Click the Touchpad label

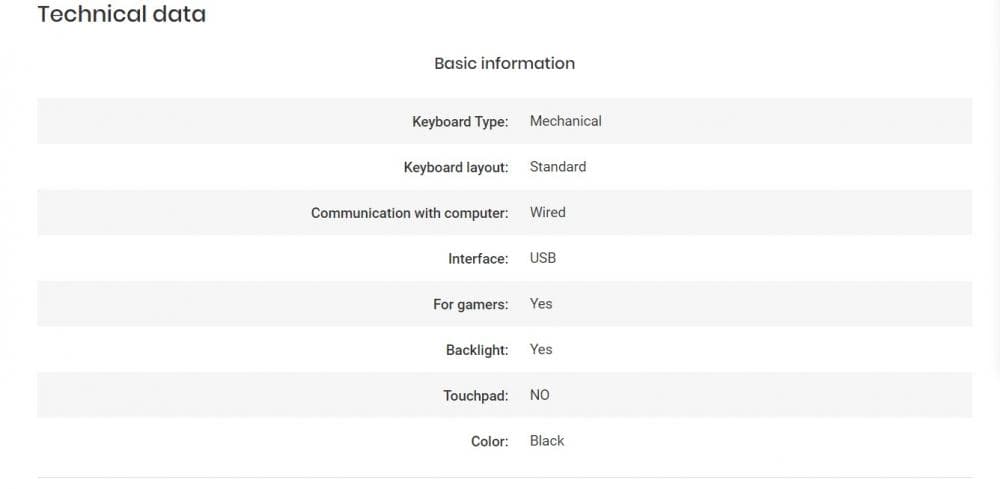476,396
